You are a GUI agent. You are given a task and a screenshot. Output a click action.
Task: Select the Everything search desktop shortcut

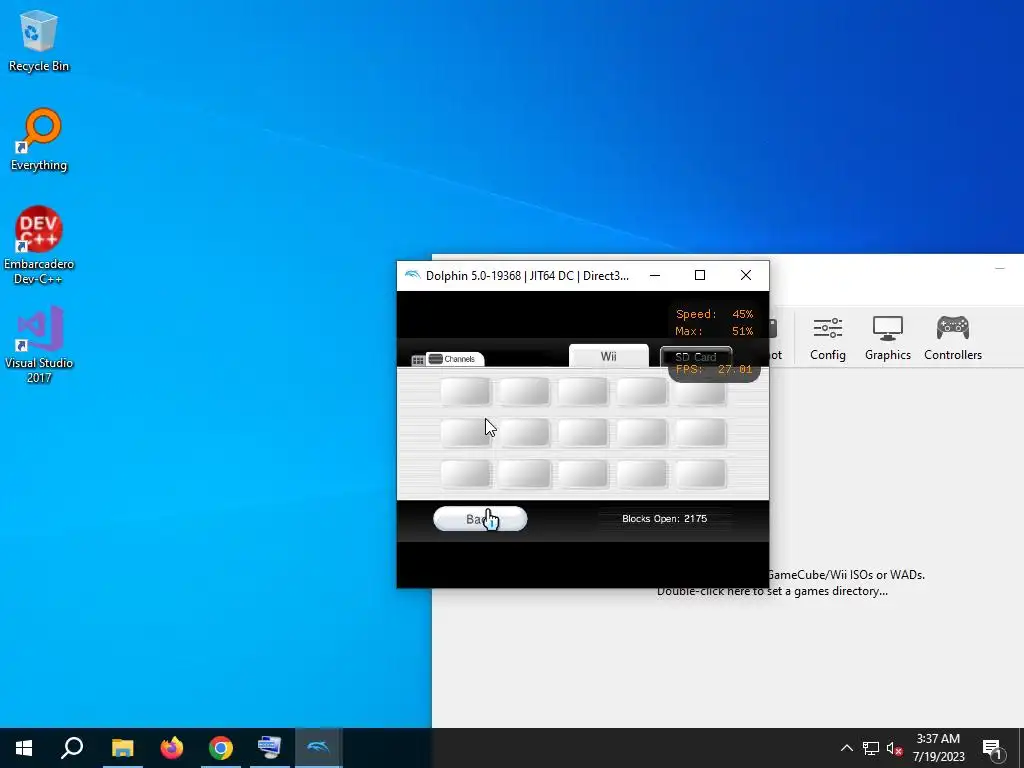(39, 139)
